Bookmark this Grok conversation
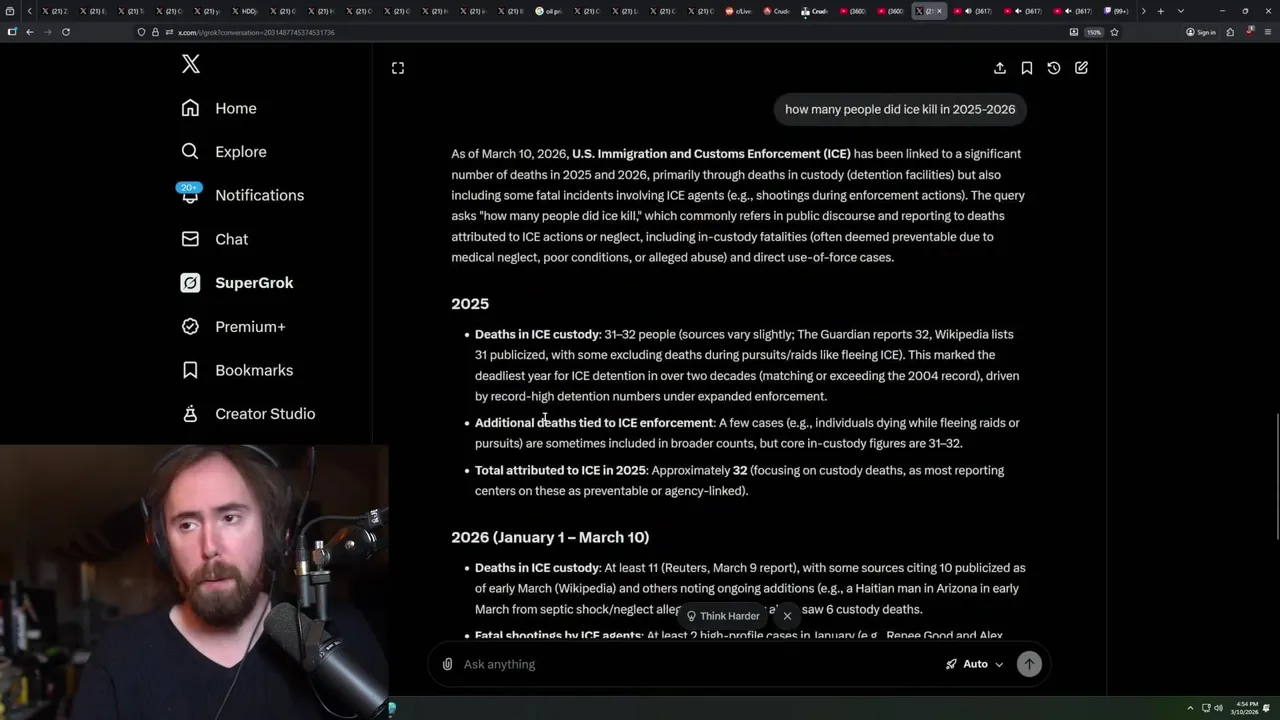The image size is (1280, 720). coord(1027,68)
